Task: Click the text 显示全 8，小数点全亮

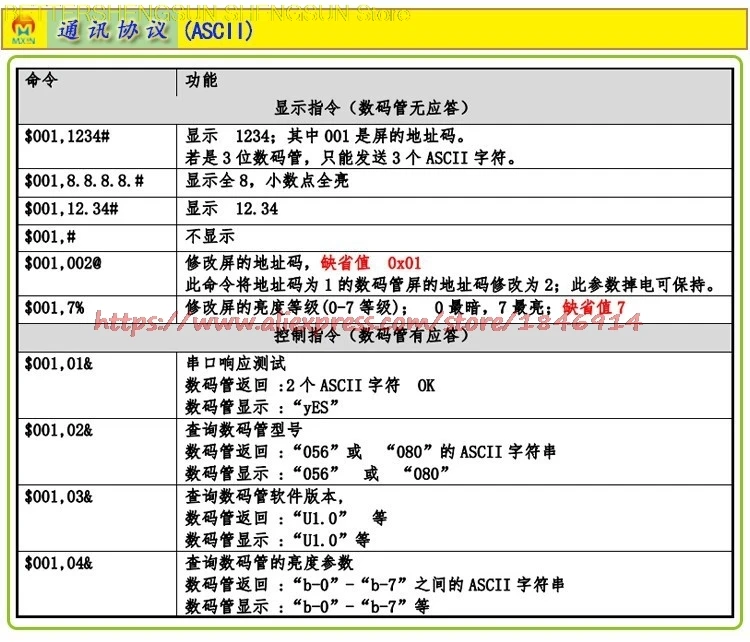Action: [x=267, y=181]
